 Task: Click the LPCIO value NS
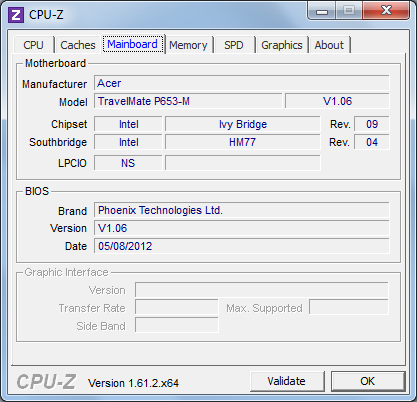128,163
